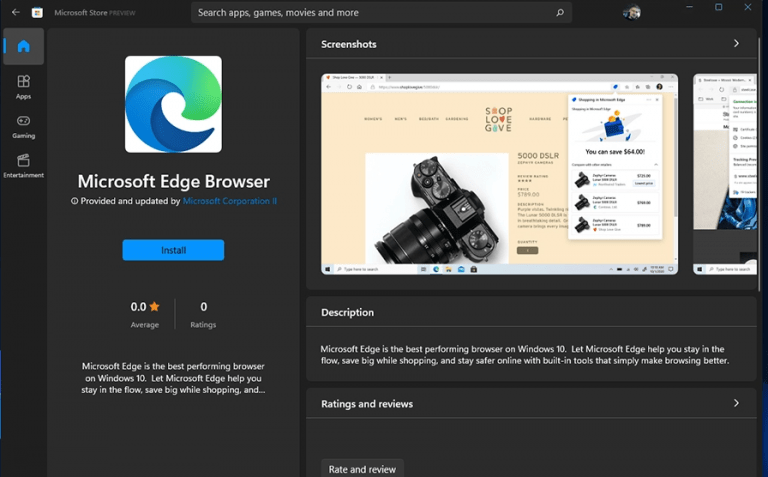Open the first camera shopping screenshot
The height and width of the screenshot is (477, 768).
point(500,174)
